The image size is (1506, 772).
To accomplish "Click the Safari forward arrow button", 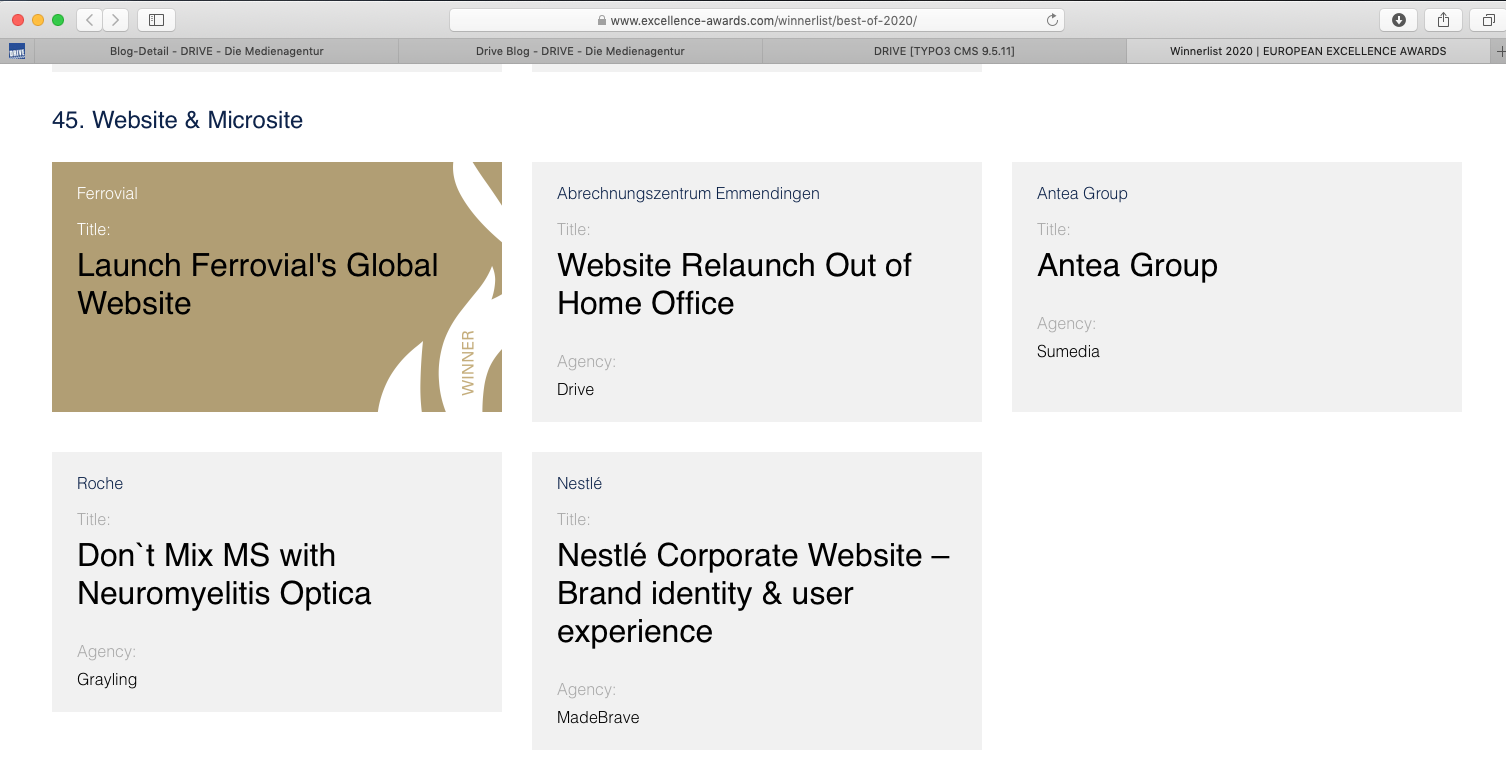I will tap(116, 20).
